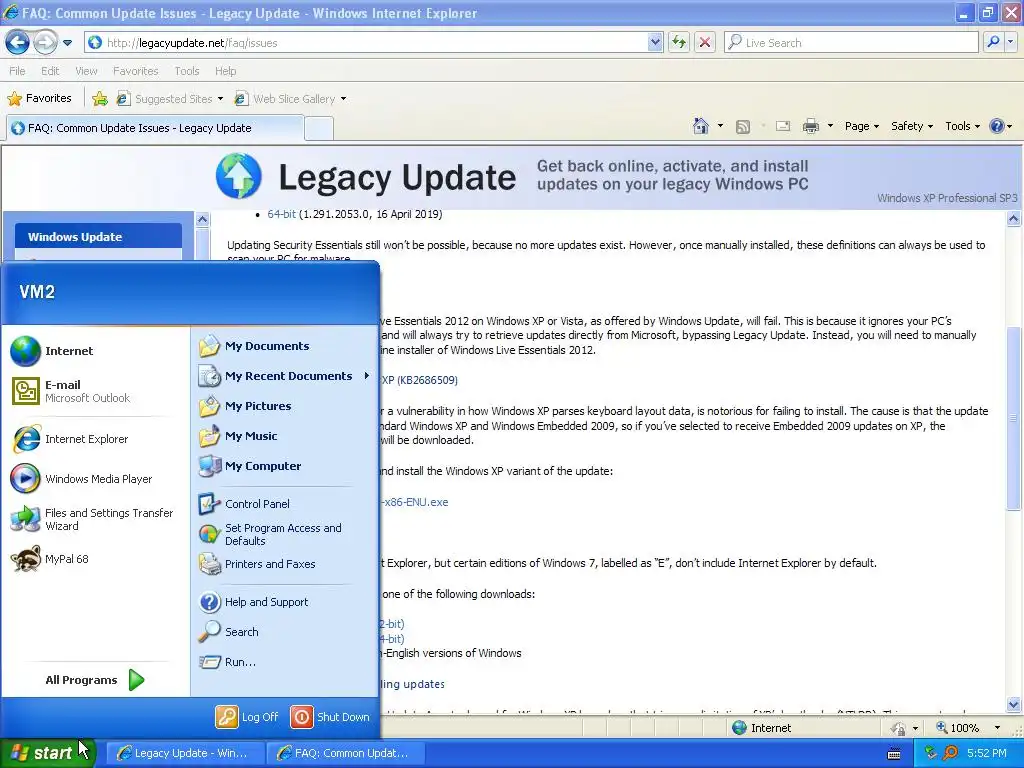Expand the address bar history dropdown
The height and width of the screenshot is (768, 1024).
[x=655, y=42]
